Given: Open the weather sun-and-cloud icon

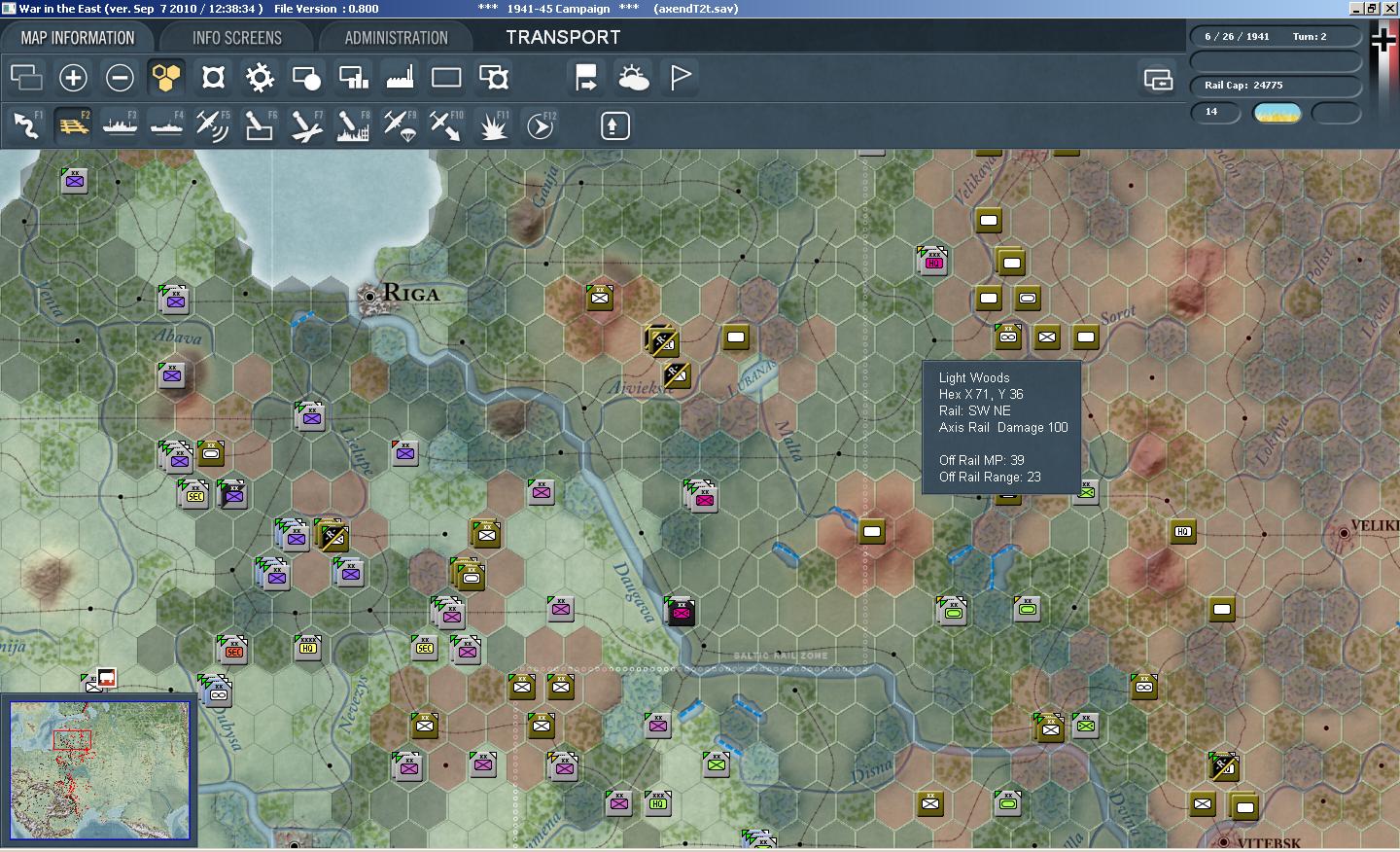Looking at the screenshot, I should click(x=633, y=77).
